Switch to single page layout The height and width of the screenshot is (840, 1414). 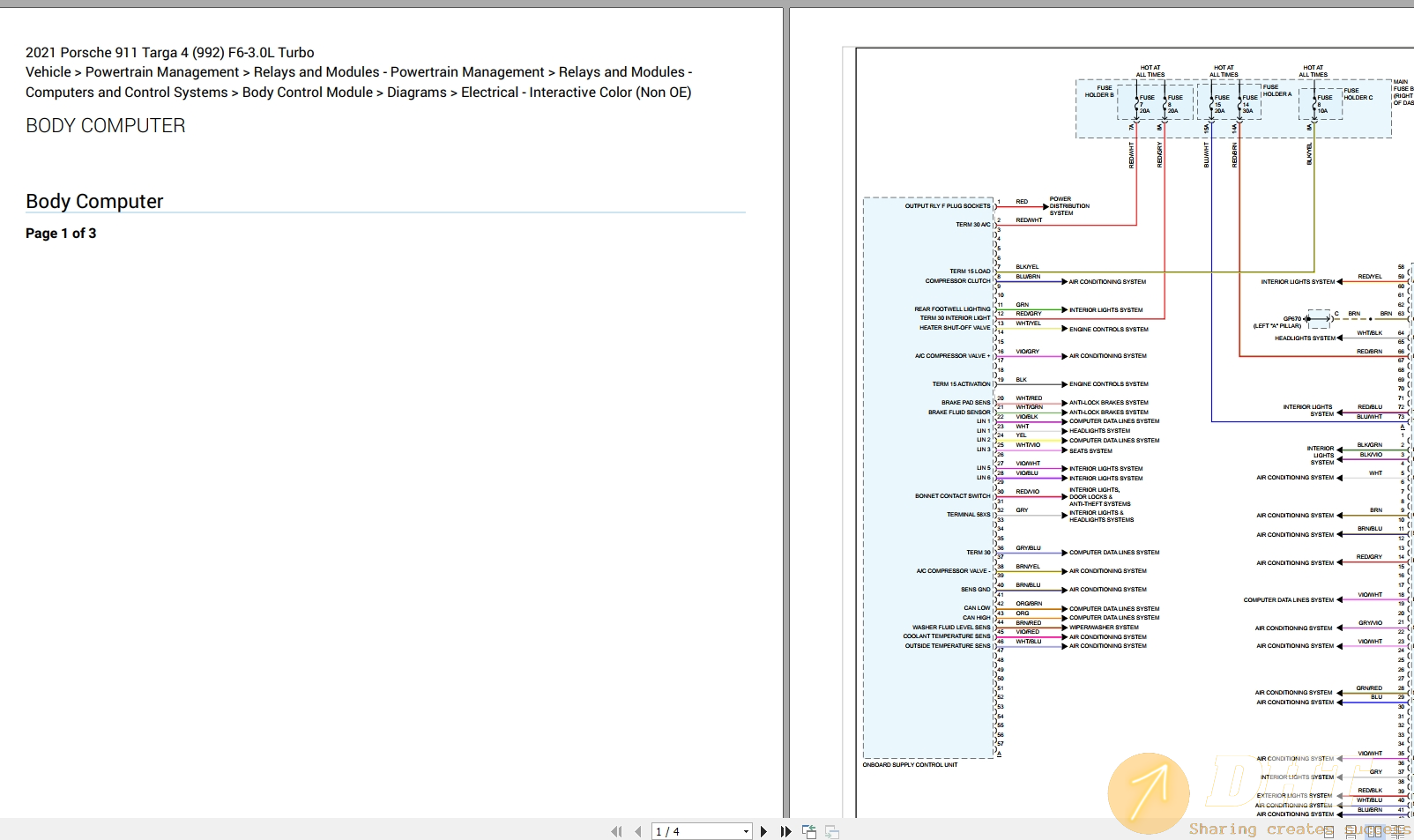[1329, 831]
